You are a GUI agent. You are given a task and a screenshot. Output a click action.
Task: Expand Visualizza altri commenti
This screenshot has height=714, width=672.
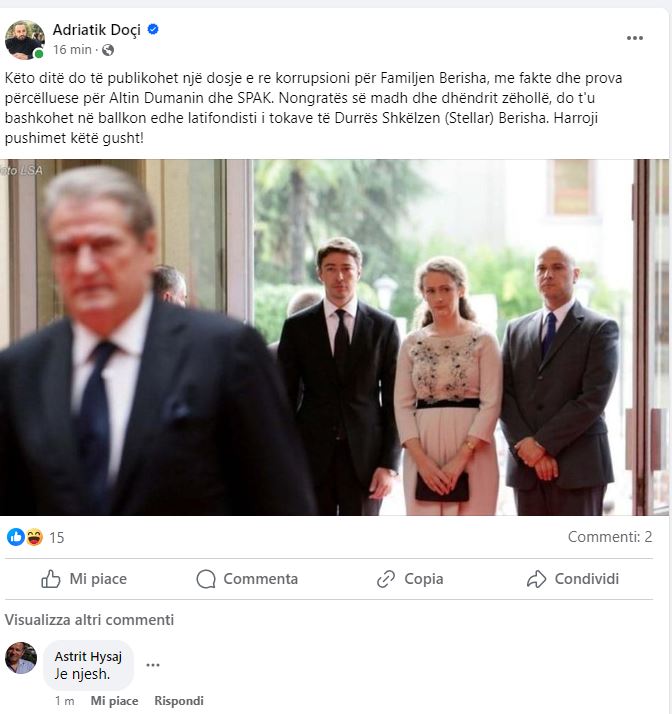point(89,620)
